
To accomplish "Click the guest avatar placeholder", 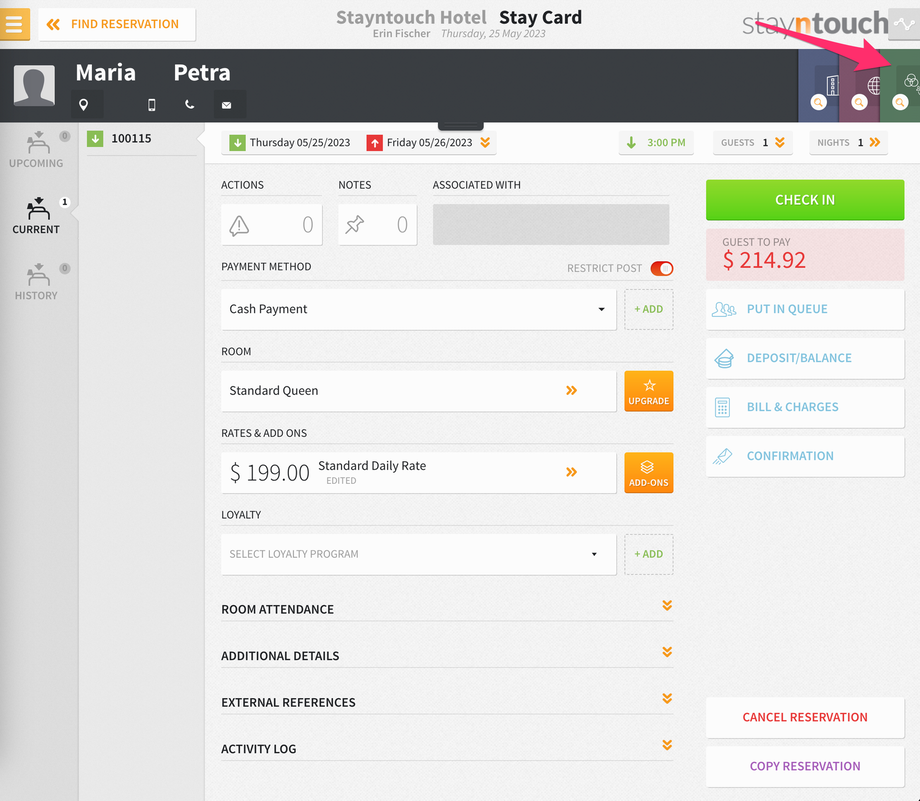I will pyautogui.click(x=35, y=86).
